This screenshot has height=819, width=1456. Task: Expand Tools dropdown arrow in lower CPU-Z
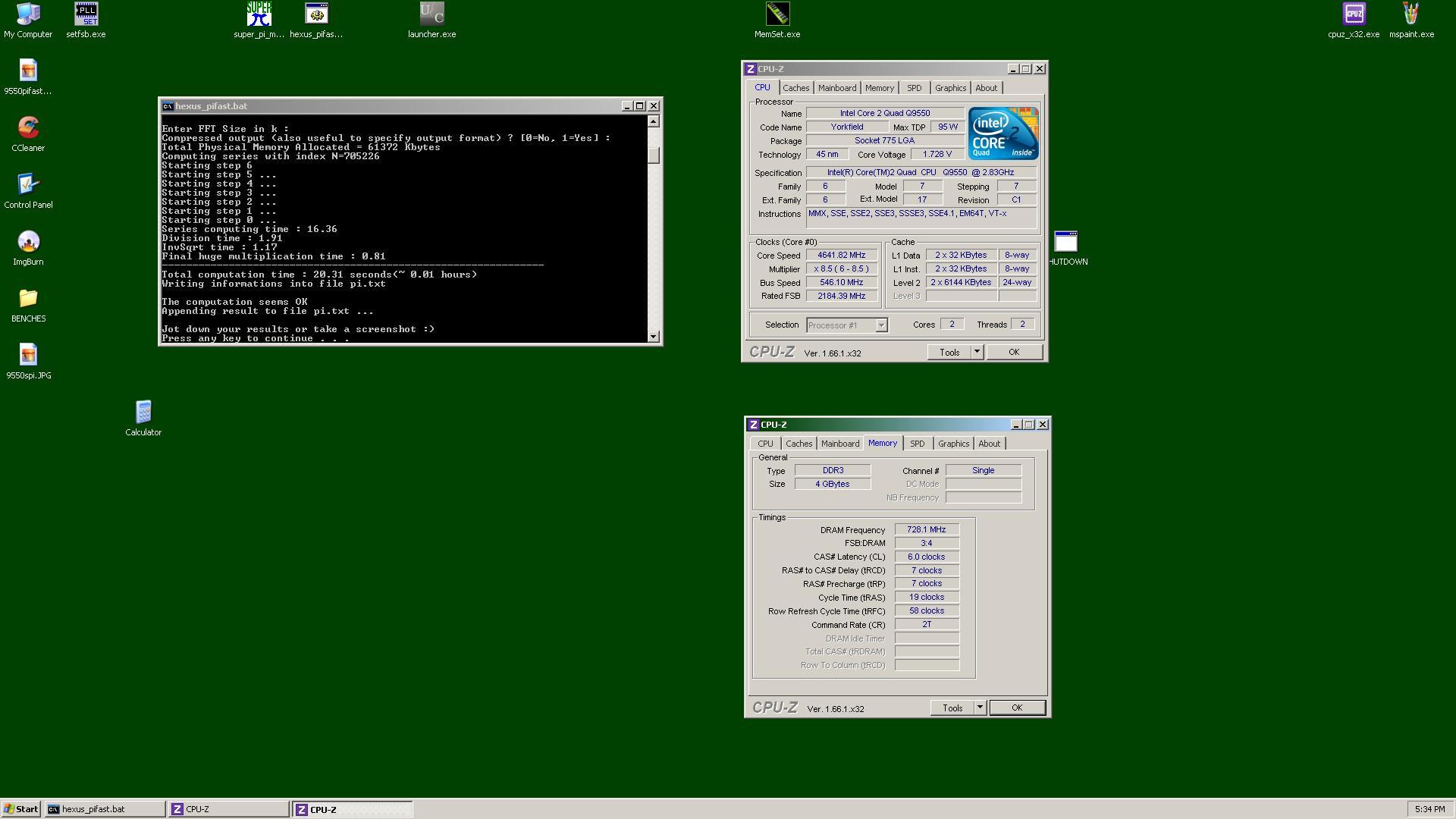click(x=980, y=708)
